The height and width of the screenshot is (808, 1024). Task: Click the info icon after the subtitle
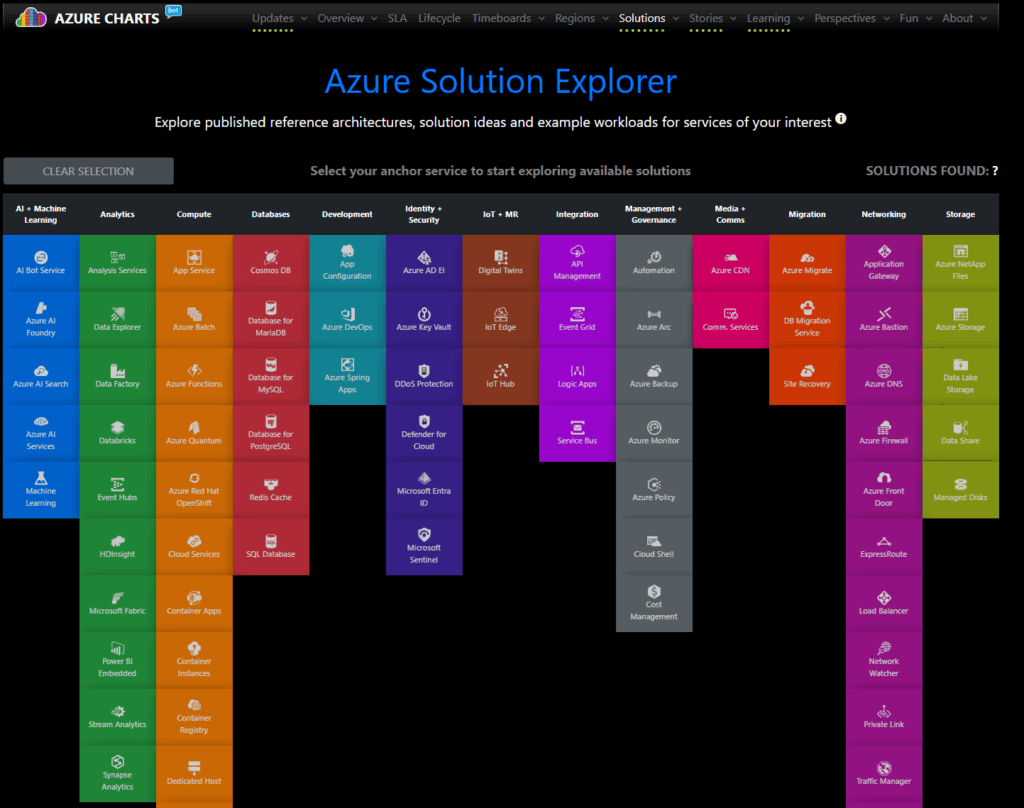coord(841,119)
